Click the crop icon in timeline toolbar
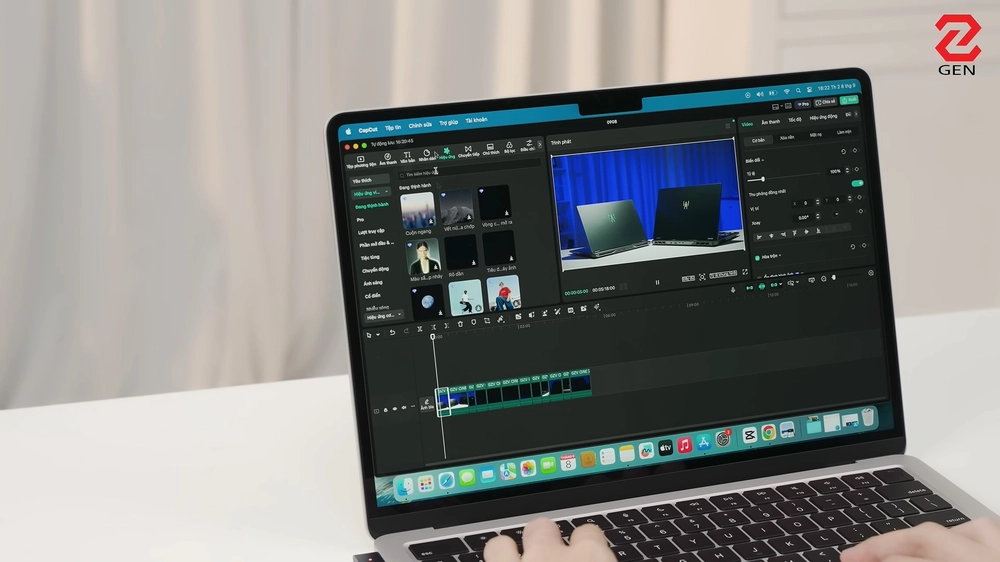Viewport: 1000px width, 562px height. pyautogui.click(x=487, y=321)
